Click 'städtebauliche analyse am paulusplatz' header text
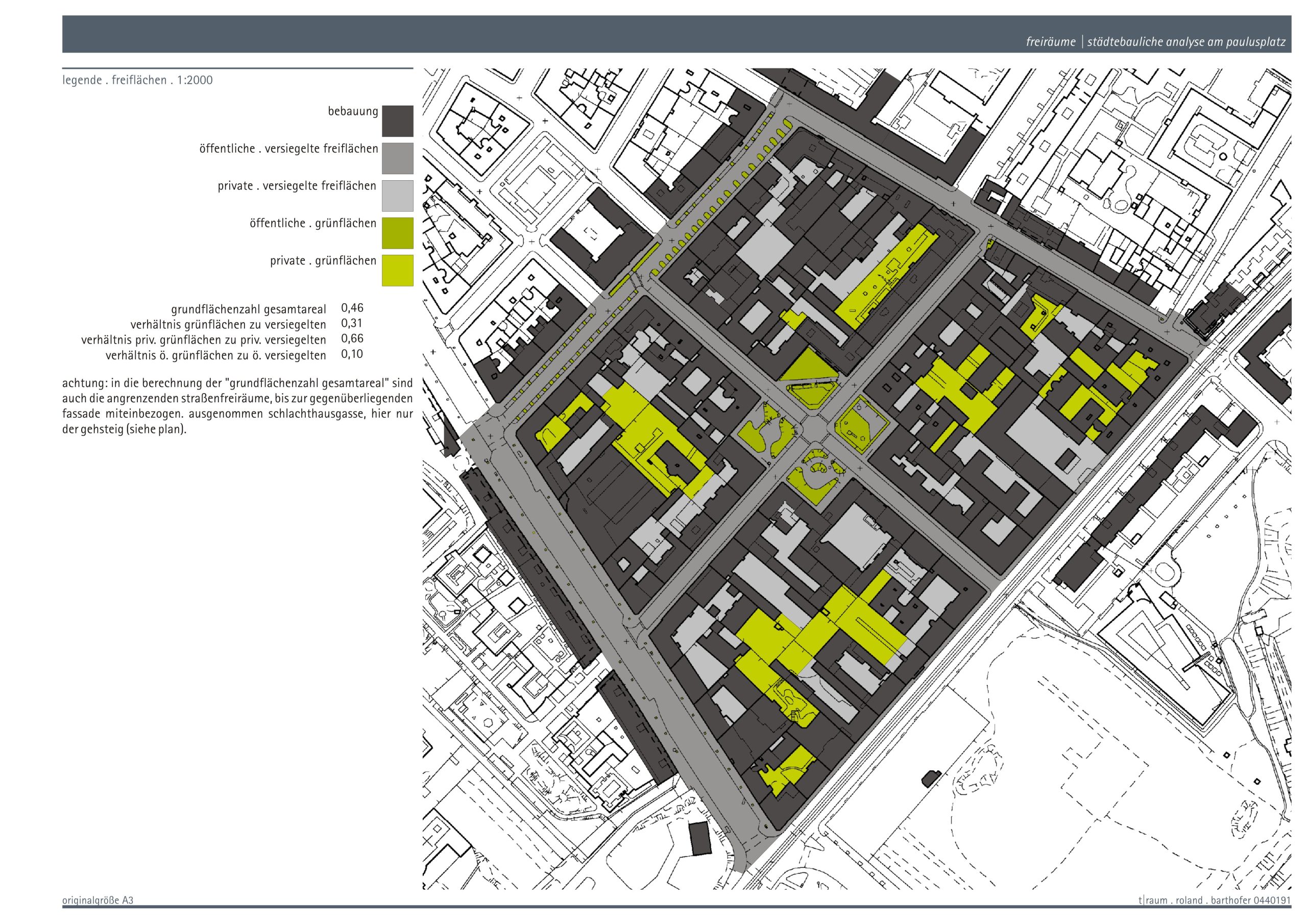 (x=1186, y=41)
